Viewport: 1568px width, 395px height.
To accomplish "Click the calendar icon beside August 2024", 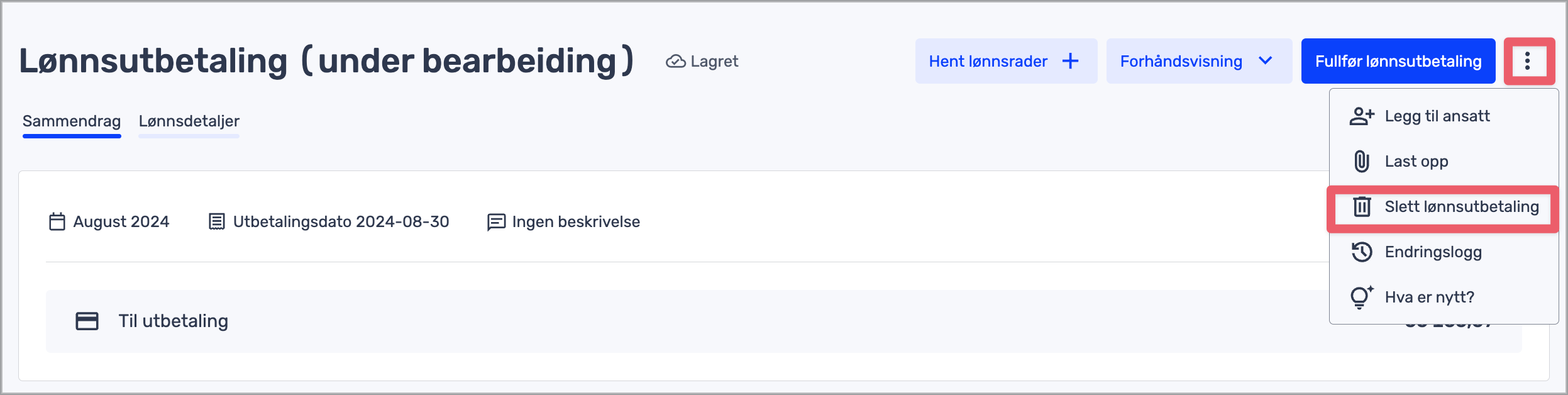I will tap(57, 222).
